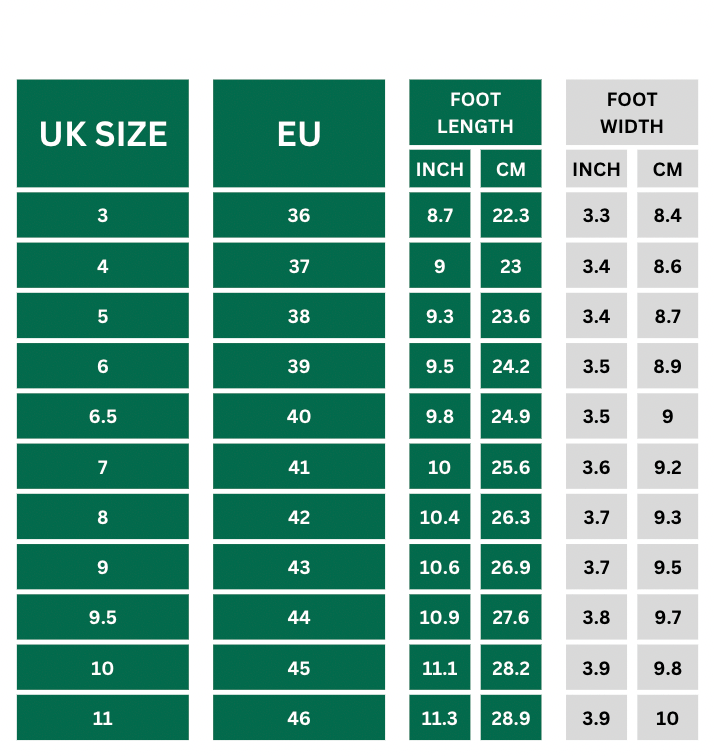Click the 10 cm foot width cell

[x=668, y=718]
